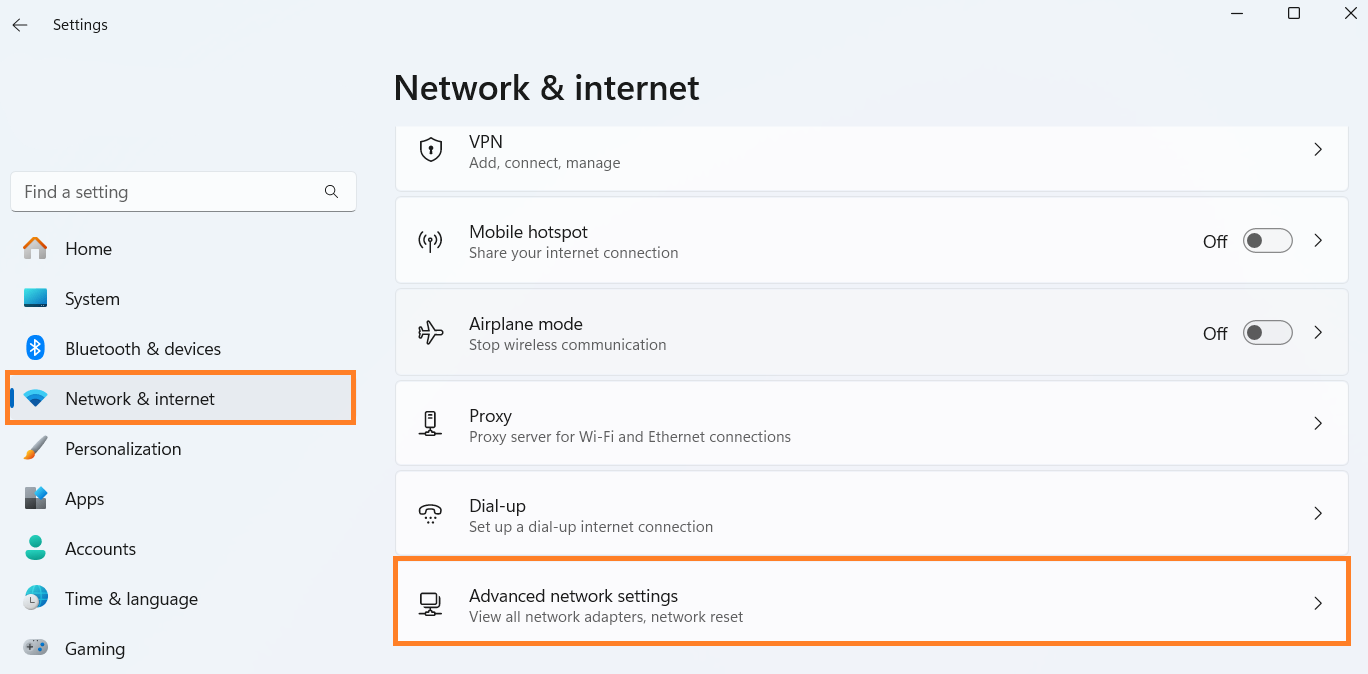Turn on the Mobile hotspot toggle
The width and height of the screenshot is (1368, 674).
pos(1267,241)
